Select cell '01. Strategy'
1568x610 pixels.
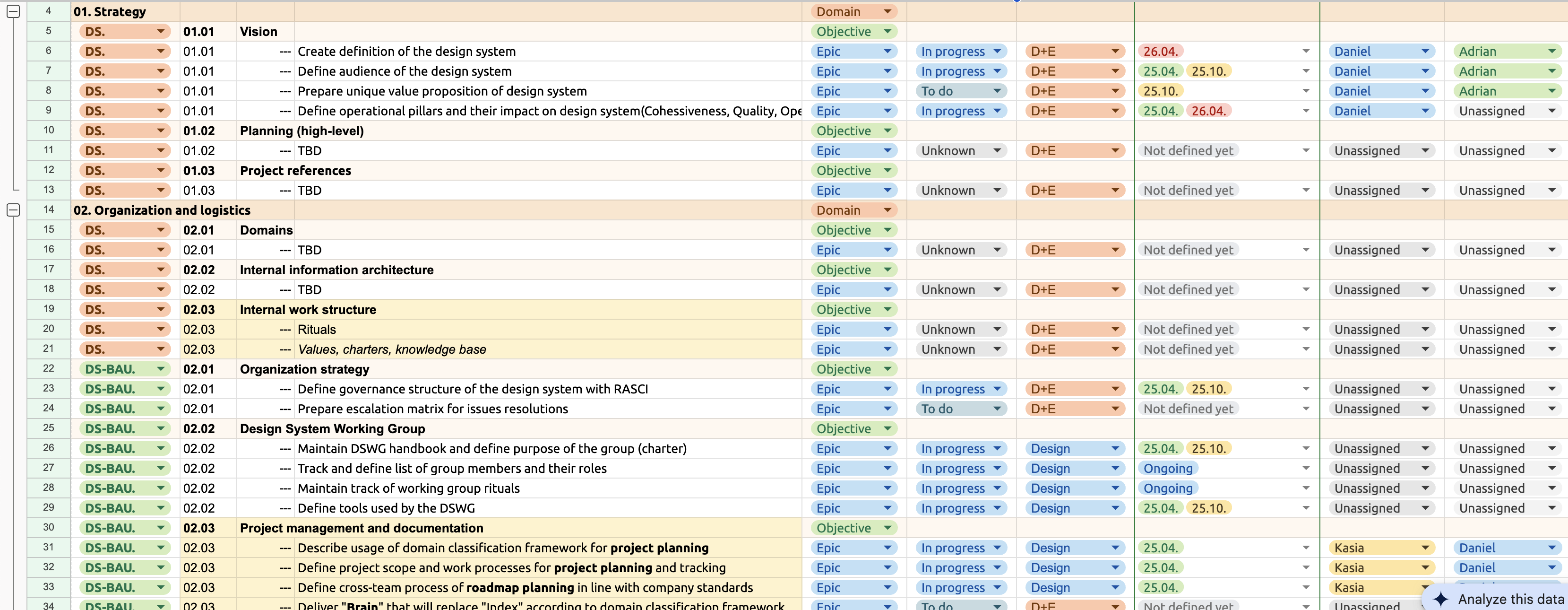point(125,11)
